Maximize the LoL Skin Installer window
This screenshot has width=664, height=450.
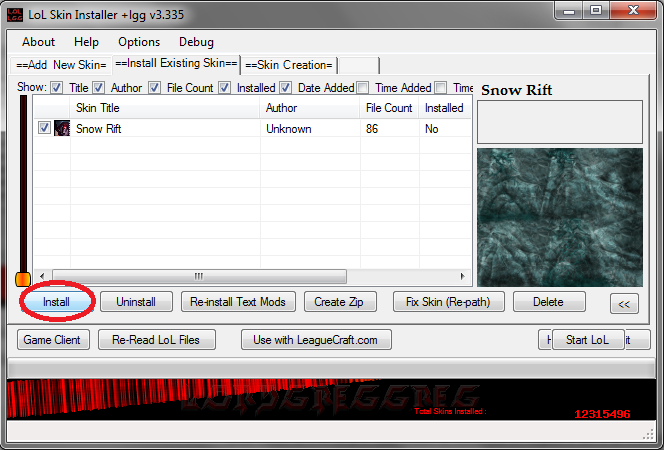[596, 11]
